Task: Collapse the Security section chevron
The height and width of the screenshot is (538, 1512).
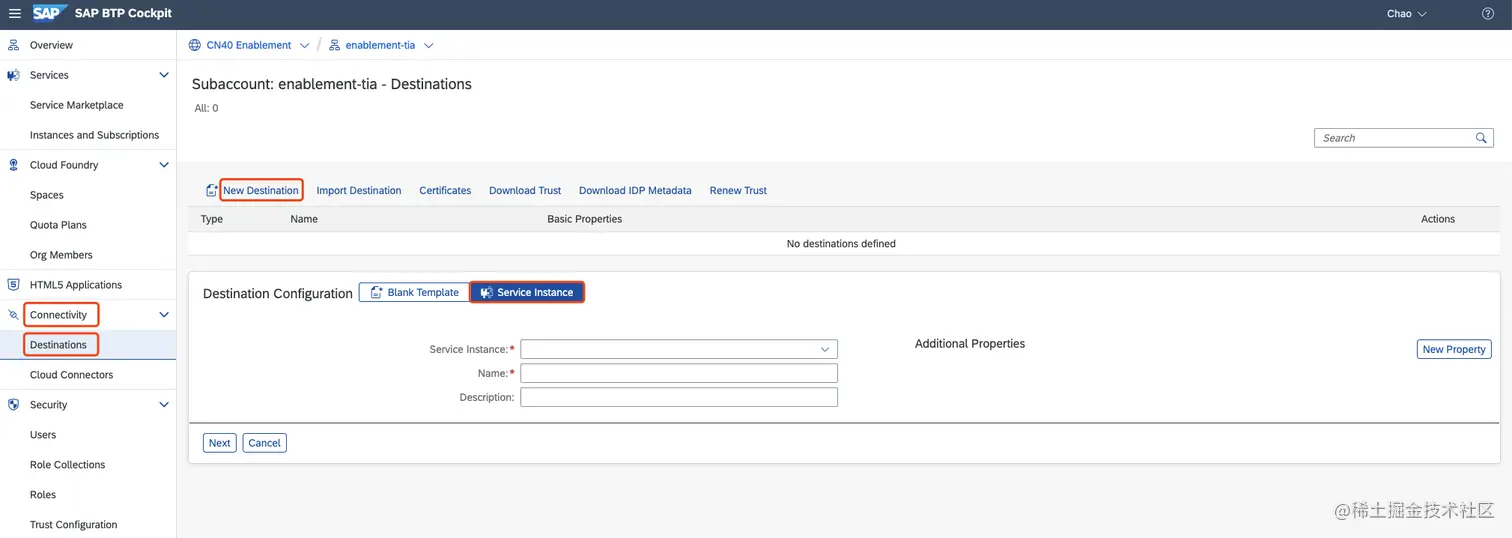Action: pyautogui.click(x=164, y=405)
